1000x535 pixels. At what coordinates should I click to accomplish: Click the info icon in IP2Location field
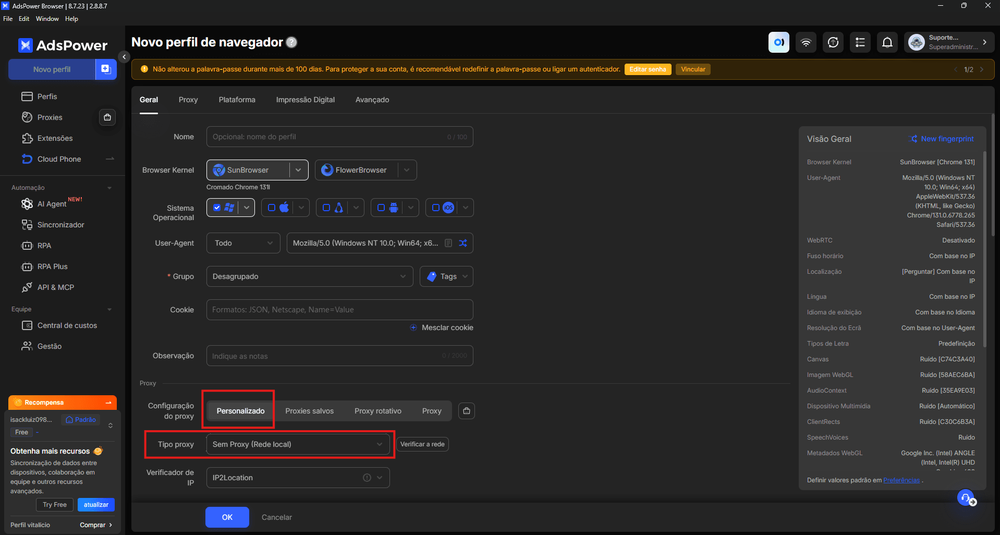(x=367, y=478)
